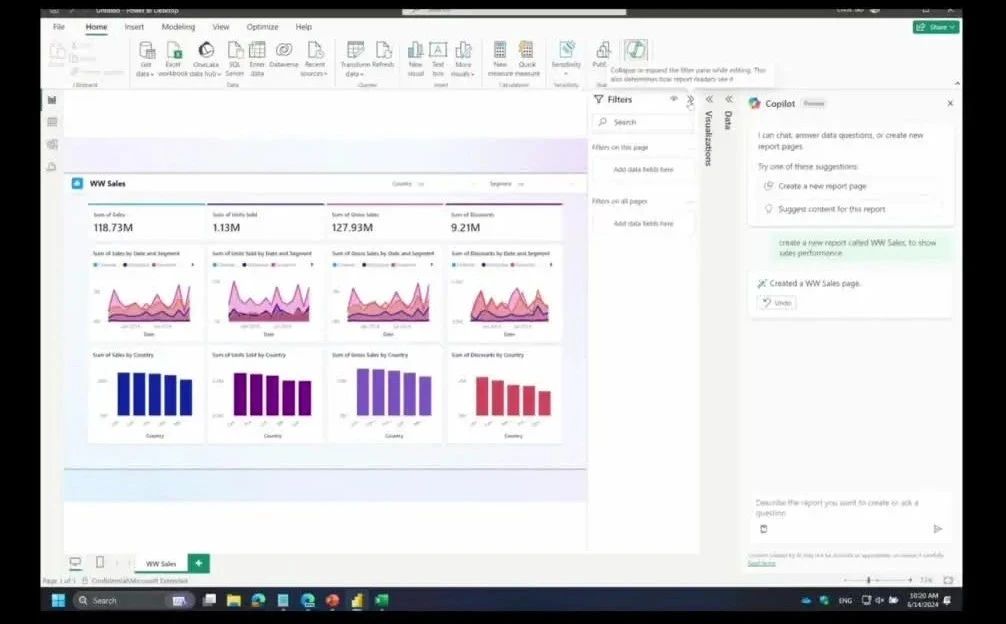The height and width of the screenshot is (624, 1006).
Task: Close the Copilot pane
Action: pos(950,103)
